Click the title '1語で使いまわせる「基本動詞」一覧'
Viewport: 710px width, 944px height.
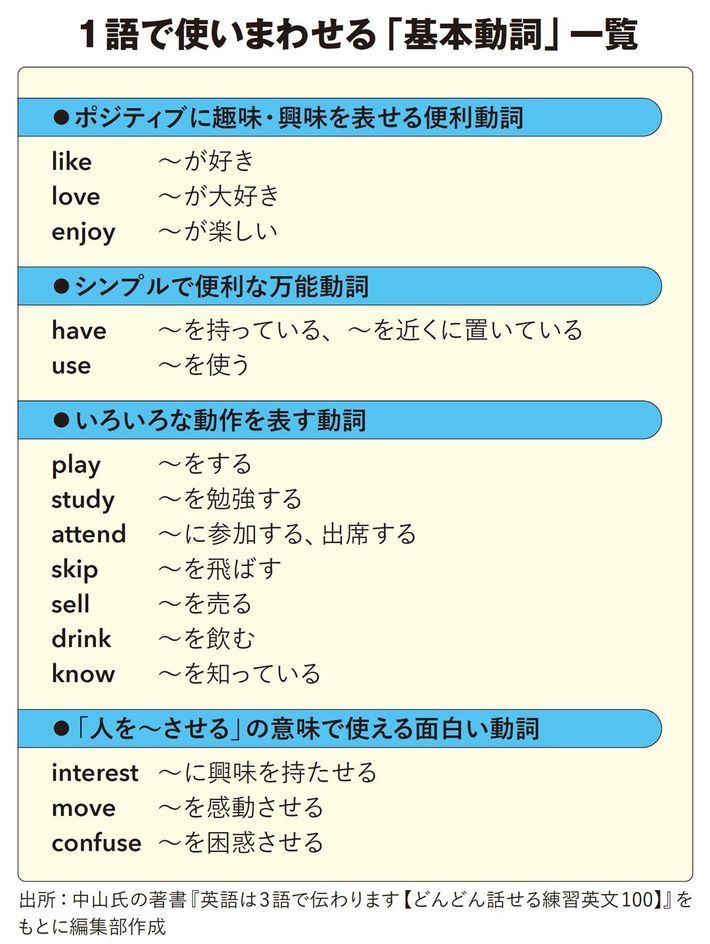point(356,34)
